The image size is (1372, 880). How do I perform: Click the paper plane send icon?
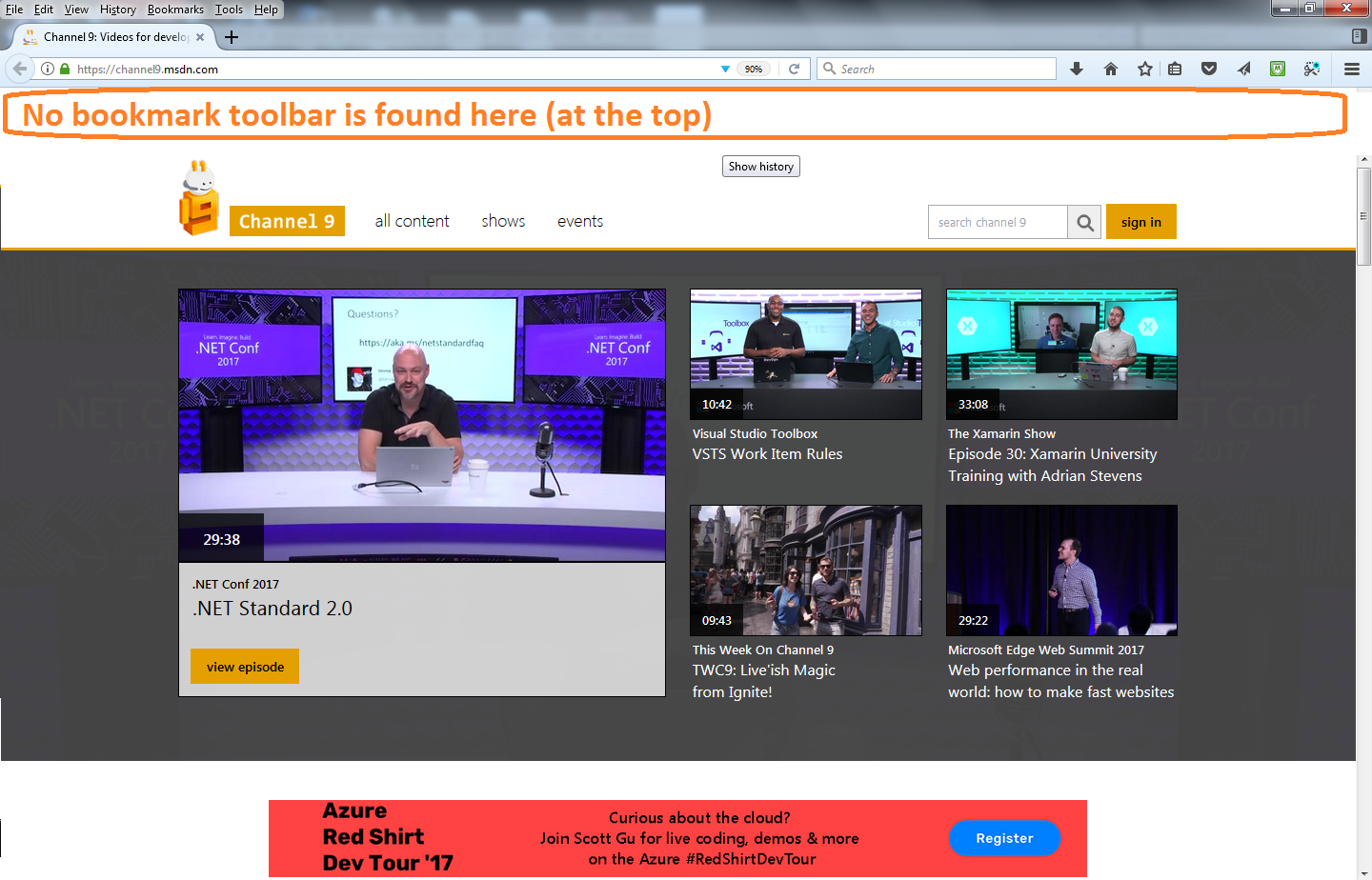[1243, 69]
